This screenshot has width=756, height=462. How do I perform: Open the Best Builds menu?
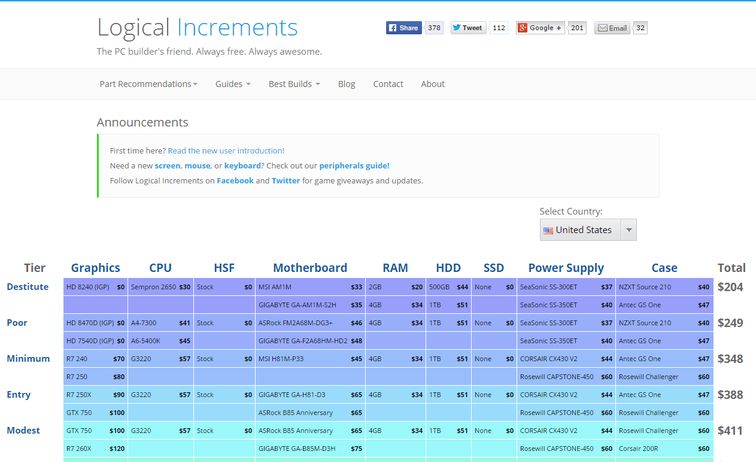294,84
